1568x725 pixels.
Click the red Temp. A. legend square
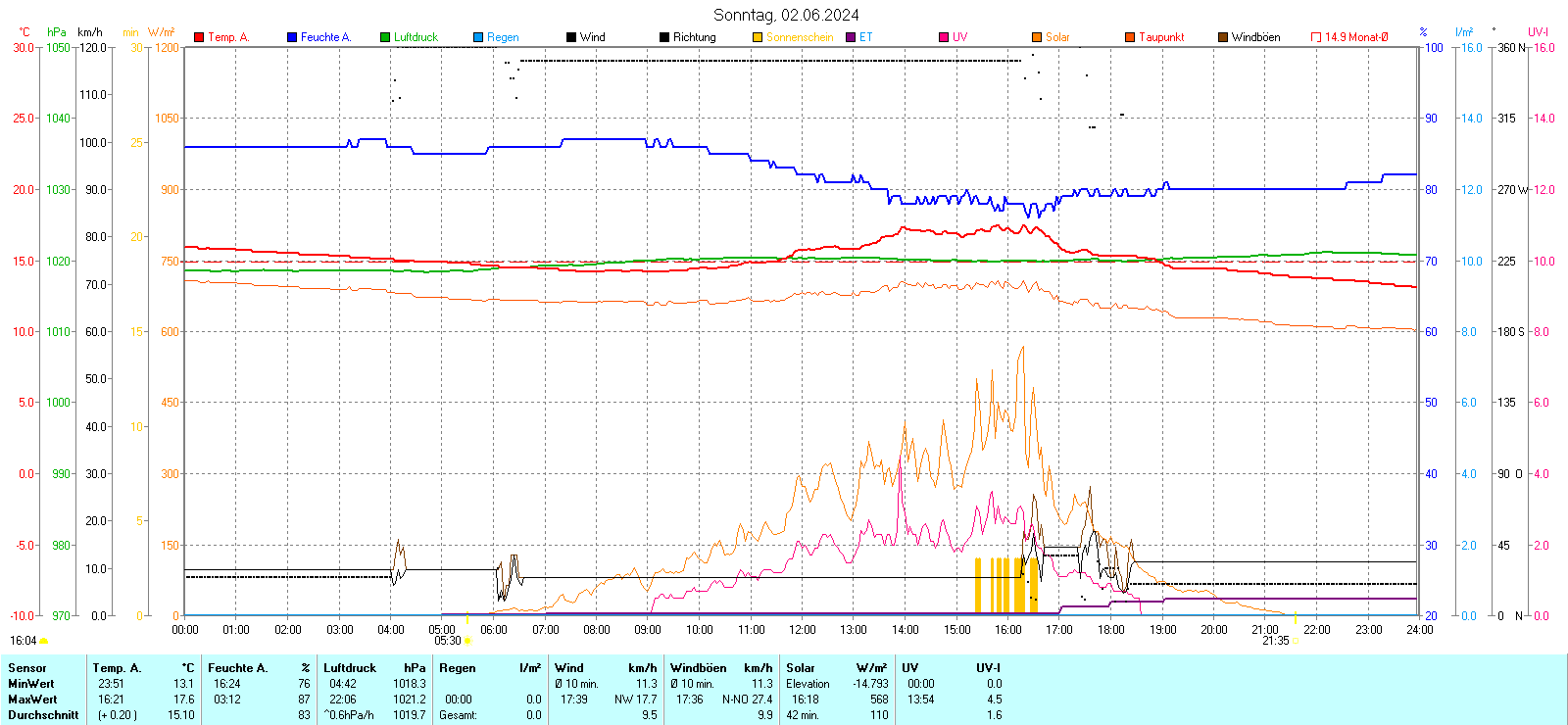click(x=199, y=37)
